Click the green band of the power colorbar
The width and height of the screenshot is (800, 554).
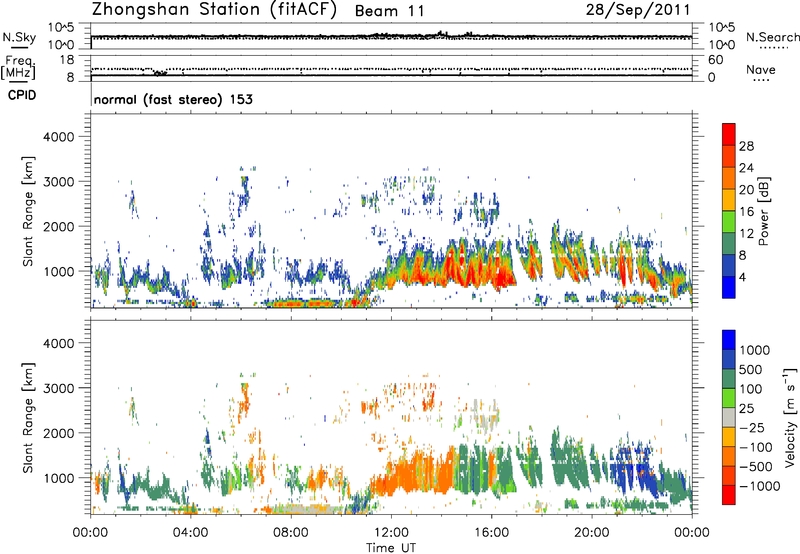tap(729, 222)
